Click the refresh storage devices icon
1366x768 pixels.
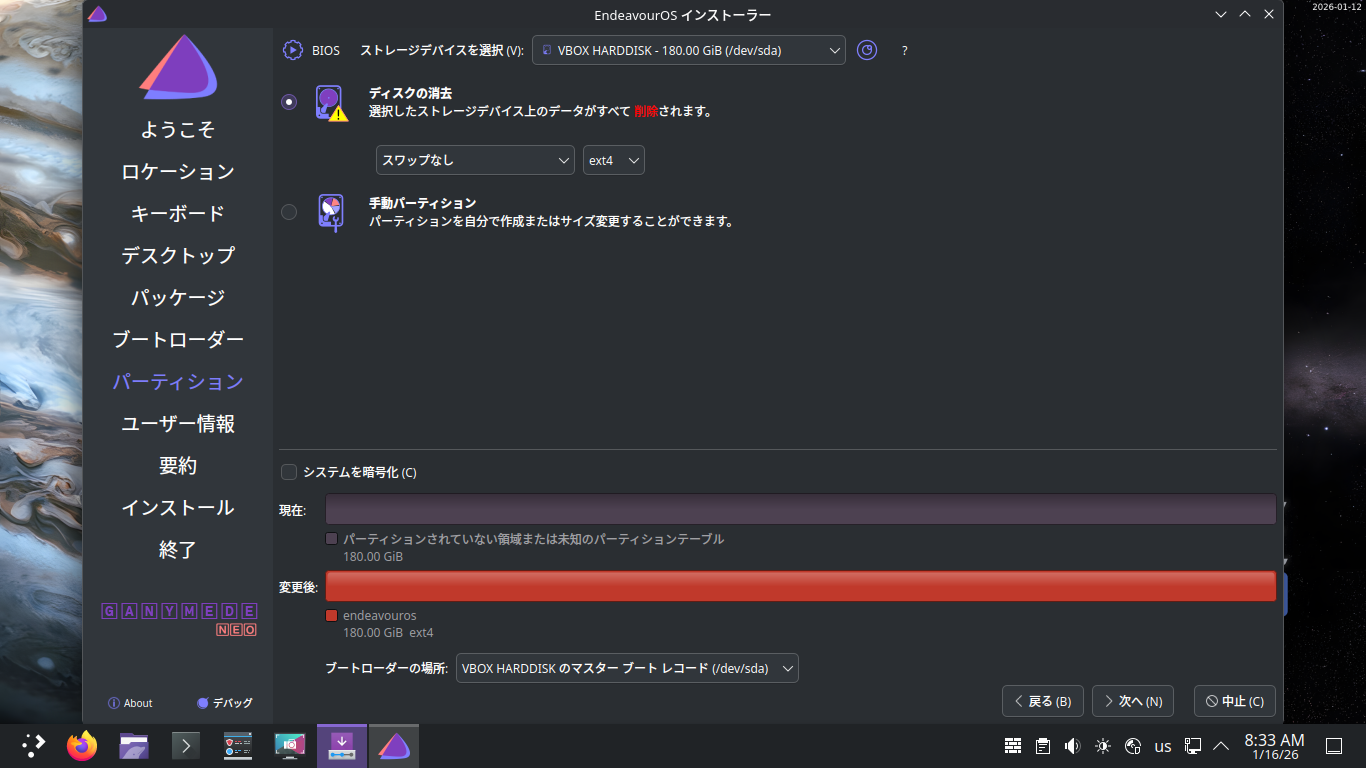coord(867,50)
